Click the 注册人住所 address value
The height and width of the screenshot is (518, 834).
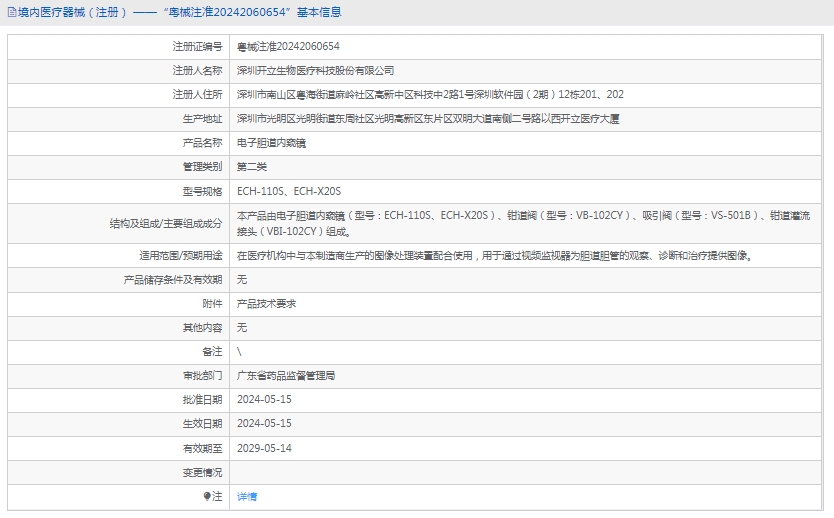pyautogui.click(x=430, y=95)
